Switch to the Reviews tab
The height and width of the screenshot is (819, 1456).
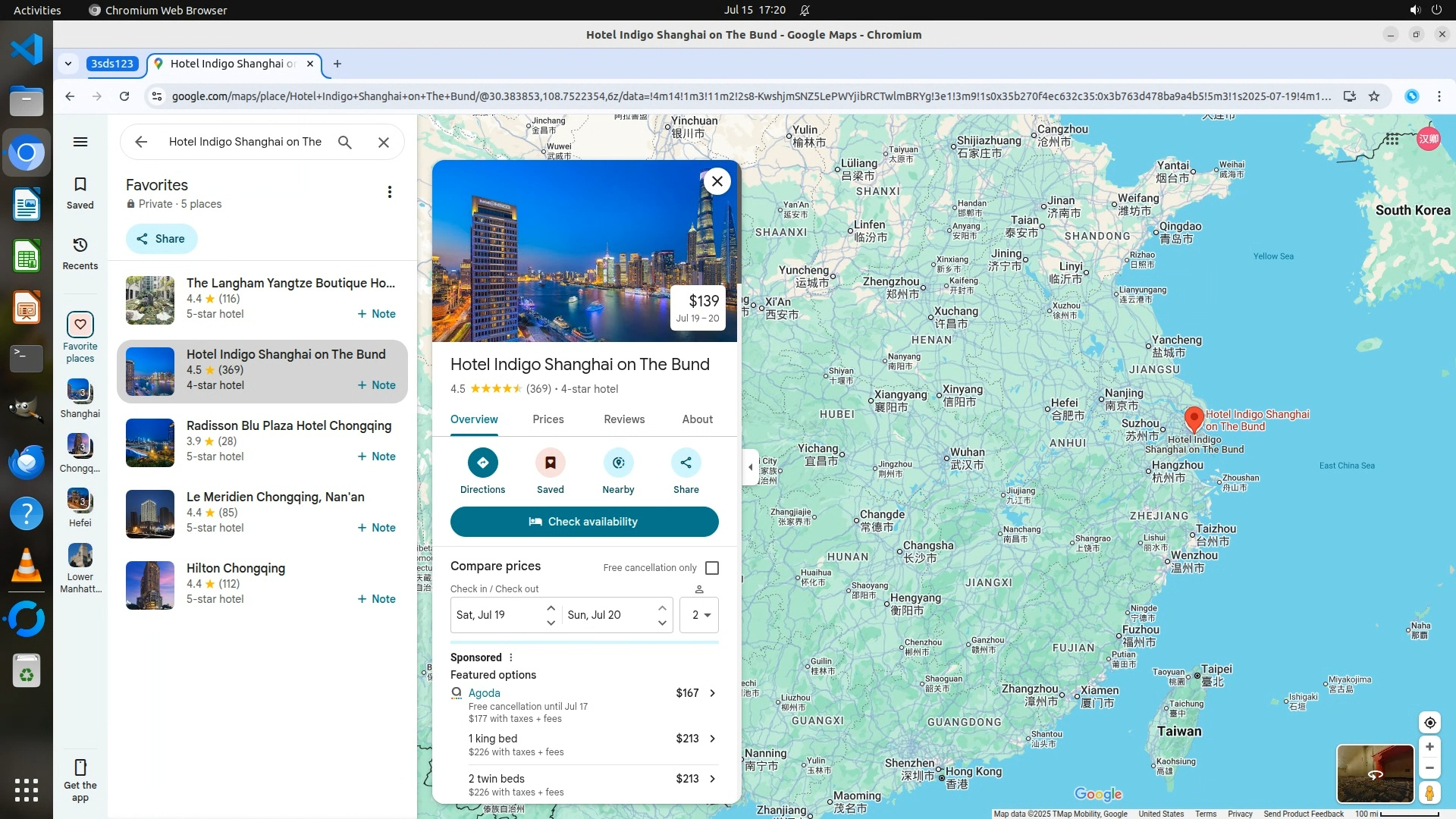tap(623, 419)
